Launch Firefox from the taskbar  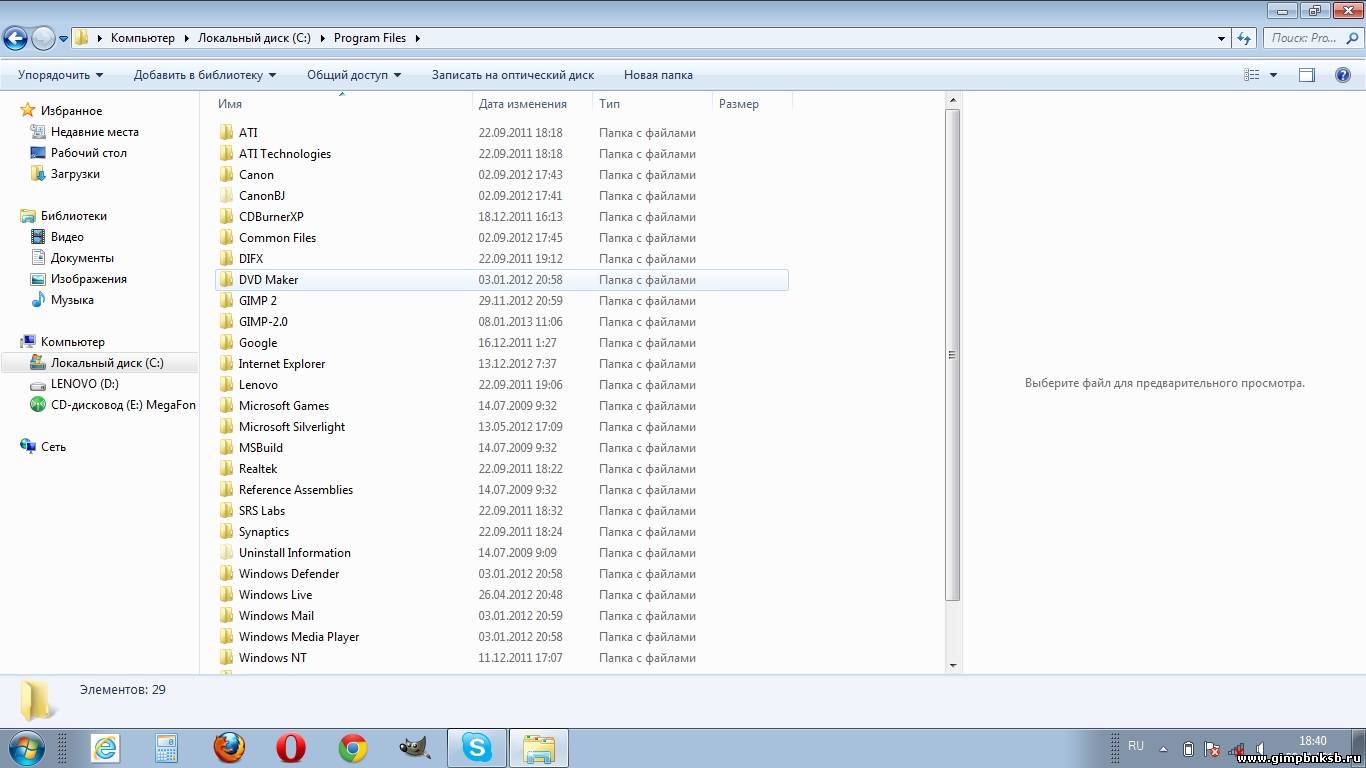229,748
